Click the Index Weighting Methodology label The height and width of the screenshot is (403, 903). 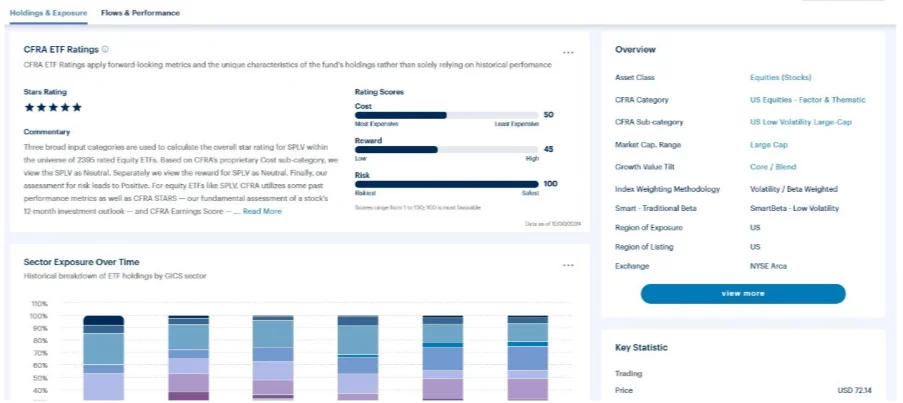pyautogui.click(x=667, y=189)
